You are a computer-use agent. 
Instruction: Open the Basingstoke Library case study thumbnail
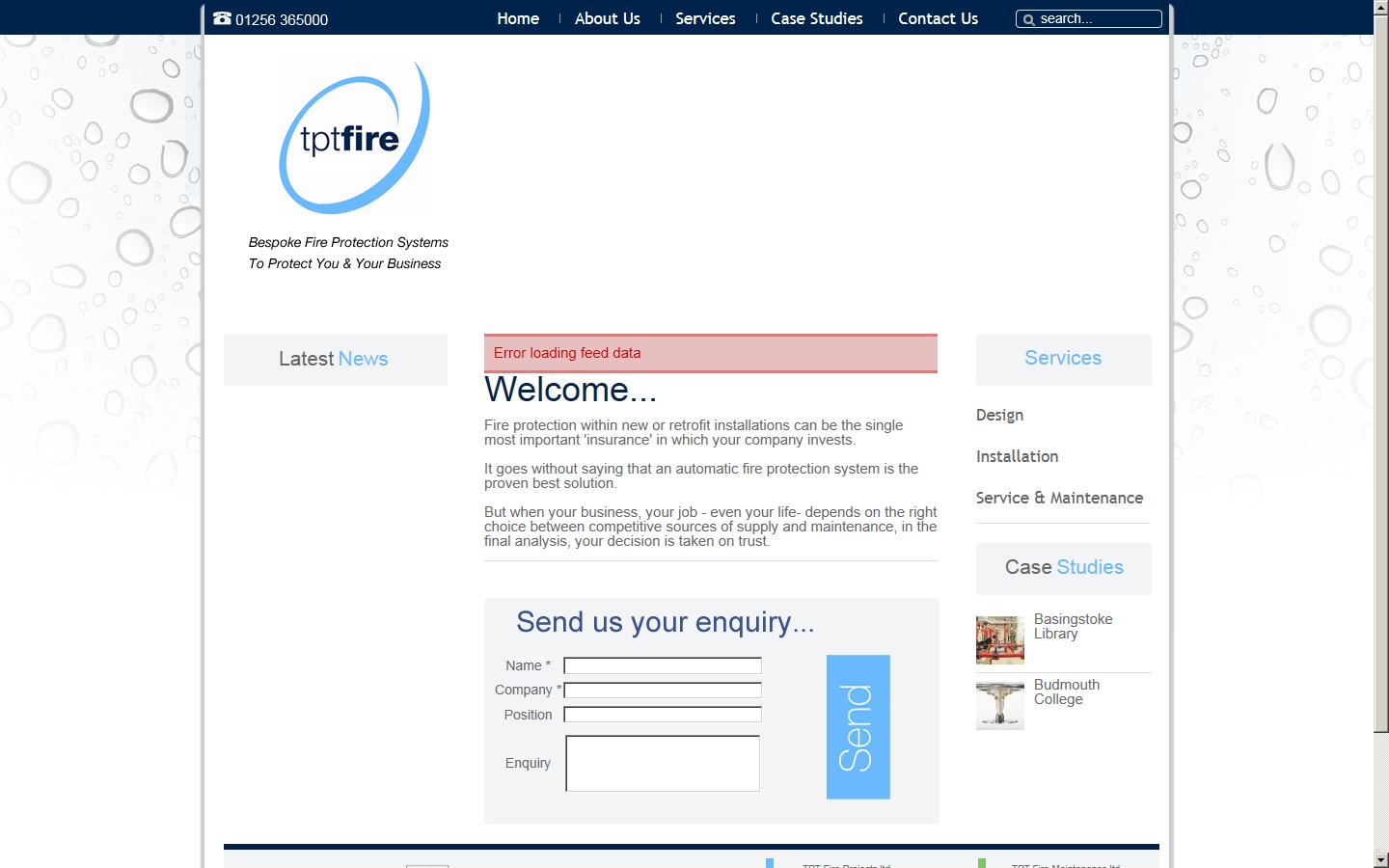coord(999,639)
